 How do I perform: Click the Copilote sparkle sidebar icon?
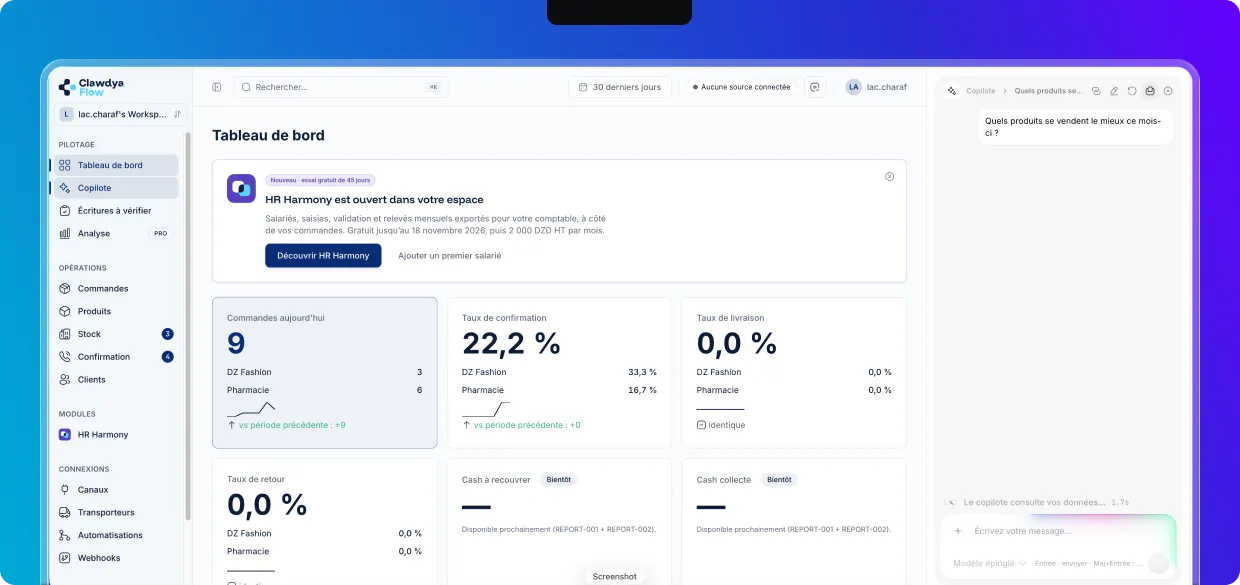[65, 188]
